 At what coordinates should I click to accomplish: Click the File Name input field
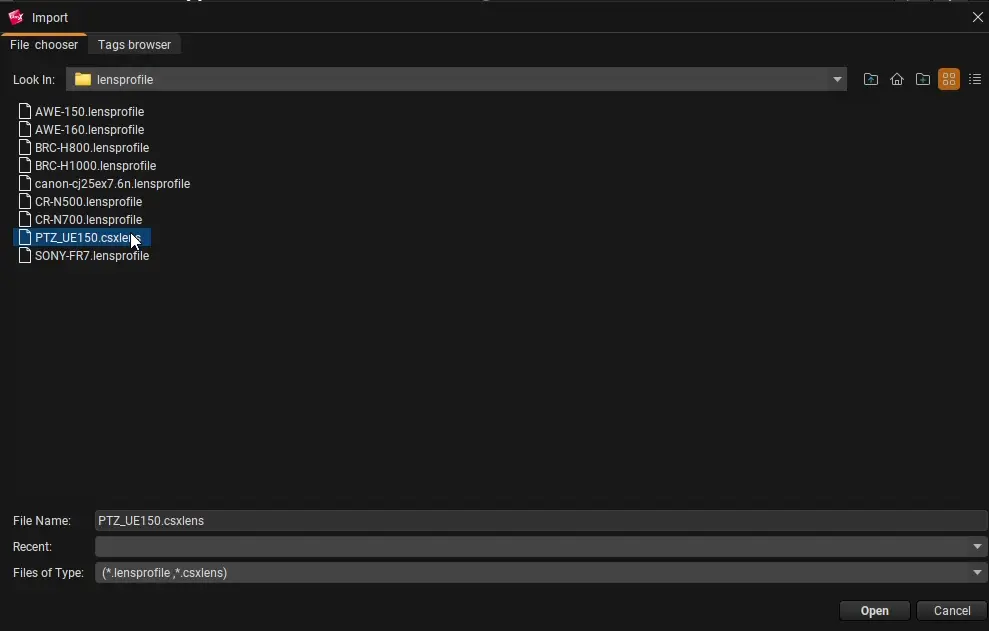coord(540,521)
